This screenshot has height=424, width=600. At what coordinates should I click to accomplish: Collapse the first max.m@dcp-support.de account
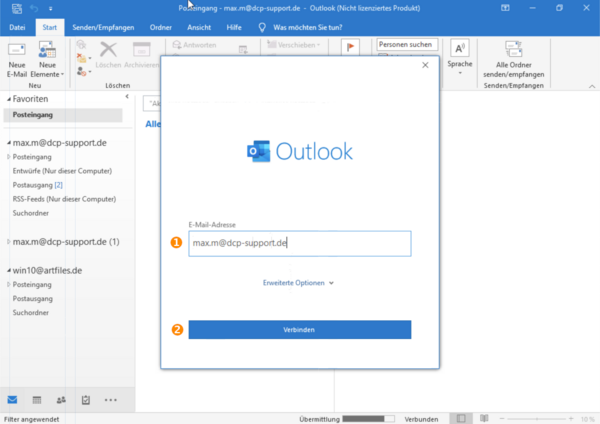9,143
